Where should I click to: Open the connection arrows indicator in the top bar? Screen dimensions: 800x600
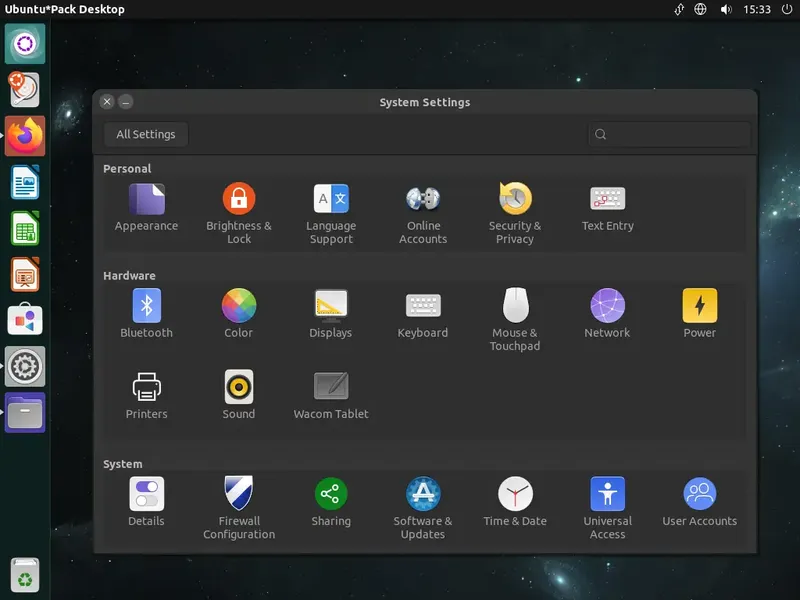point(679,9)
